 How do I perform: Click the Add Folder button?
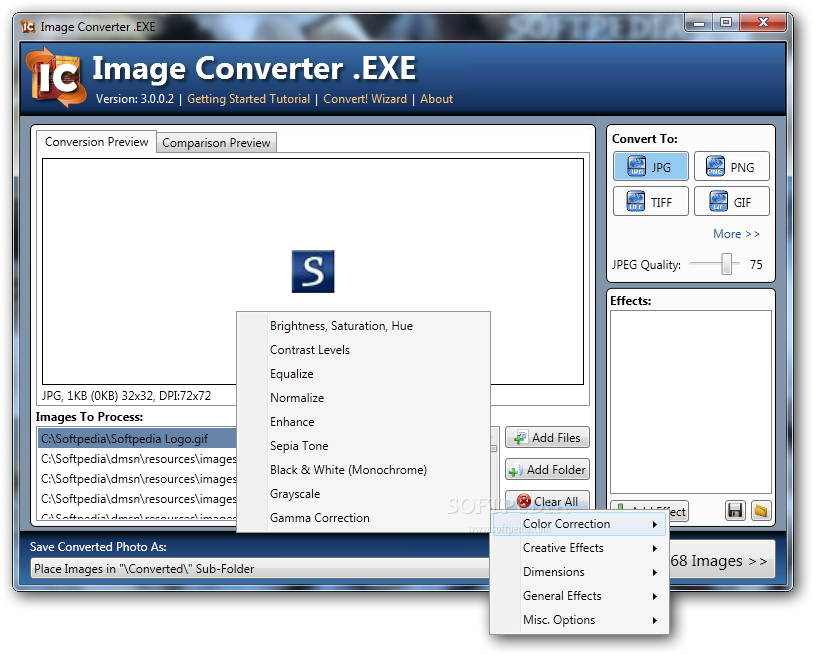tap(547, 470)
